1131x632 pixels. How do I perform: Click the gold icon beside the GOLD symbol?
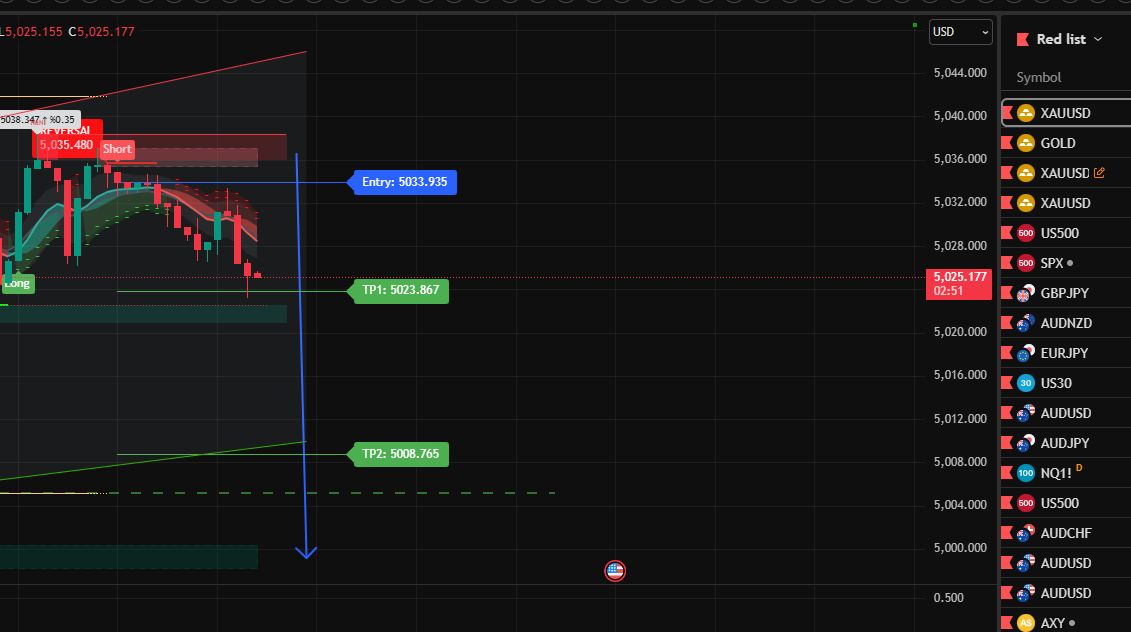(1026, 143)
